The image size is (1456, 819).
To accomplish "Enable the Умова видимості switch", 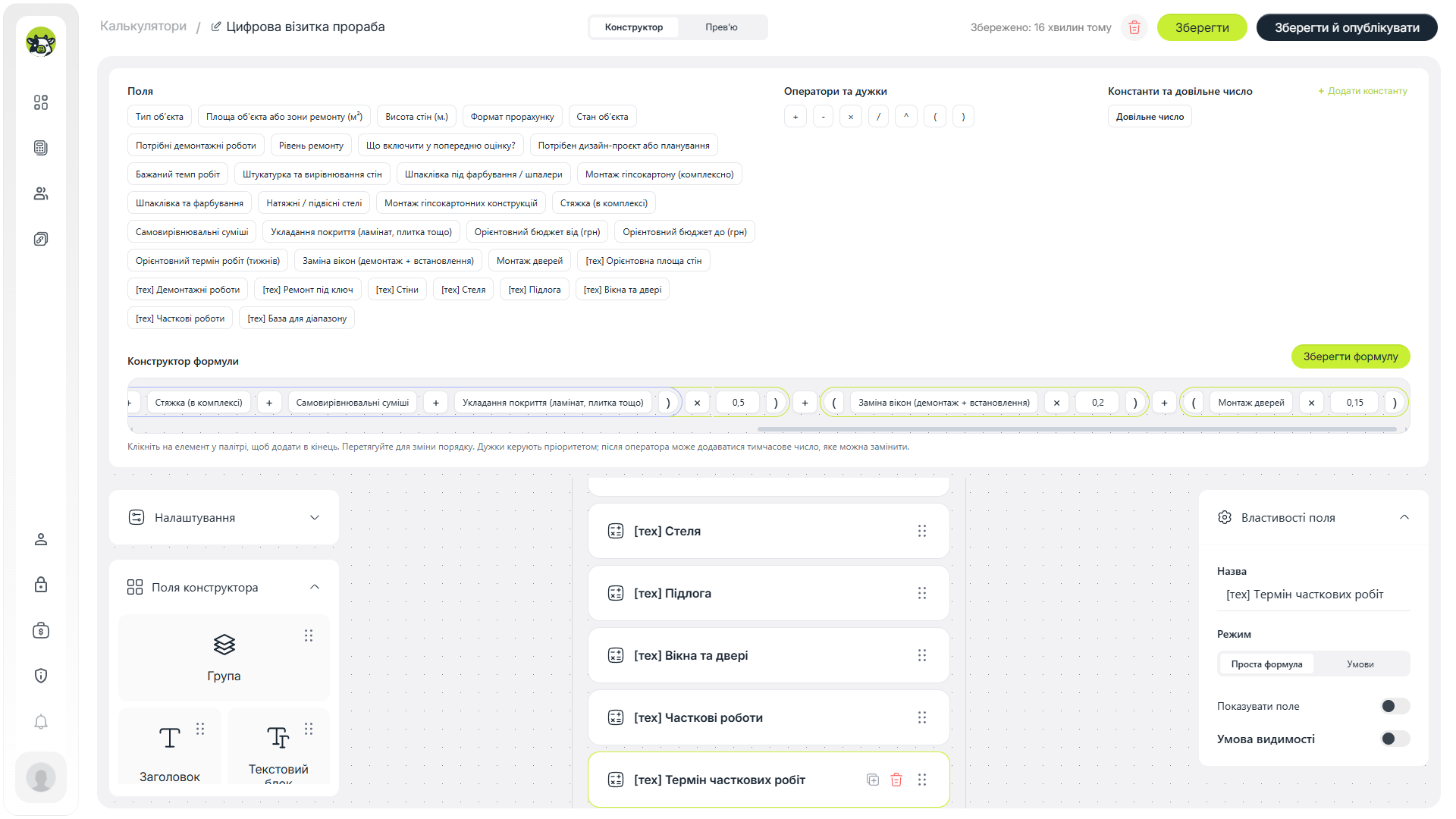I will [1395, 739].
